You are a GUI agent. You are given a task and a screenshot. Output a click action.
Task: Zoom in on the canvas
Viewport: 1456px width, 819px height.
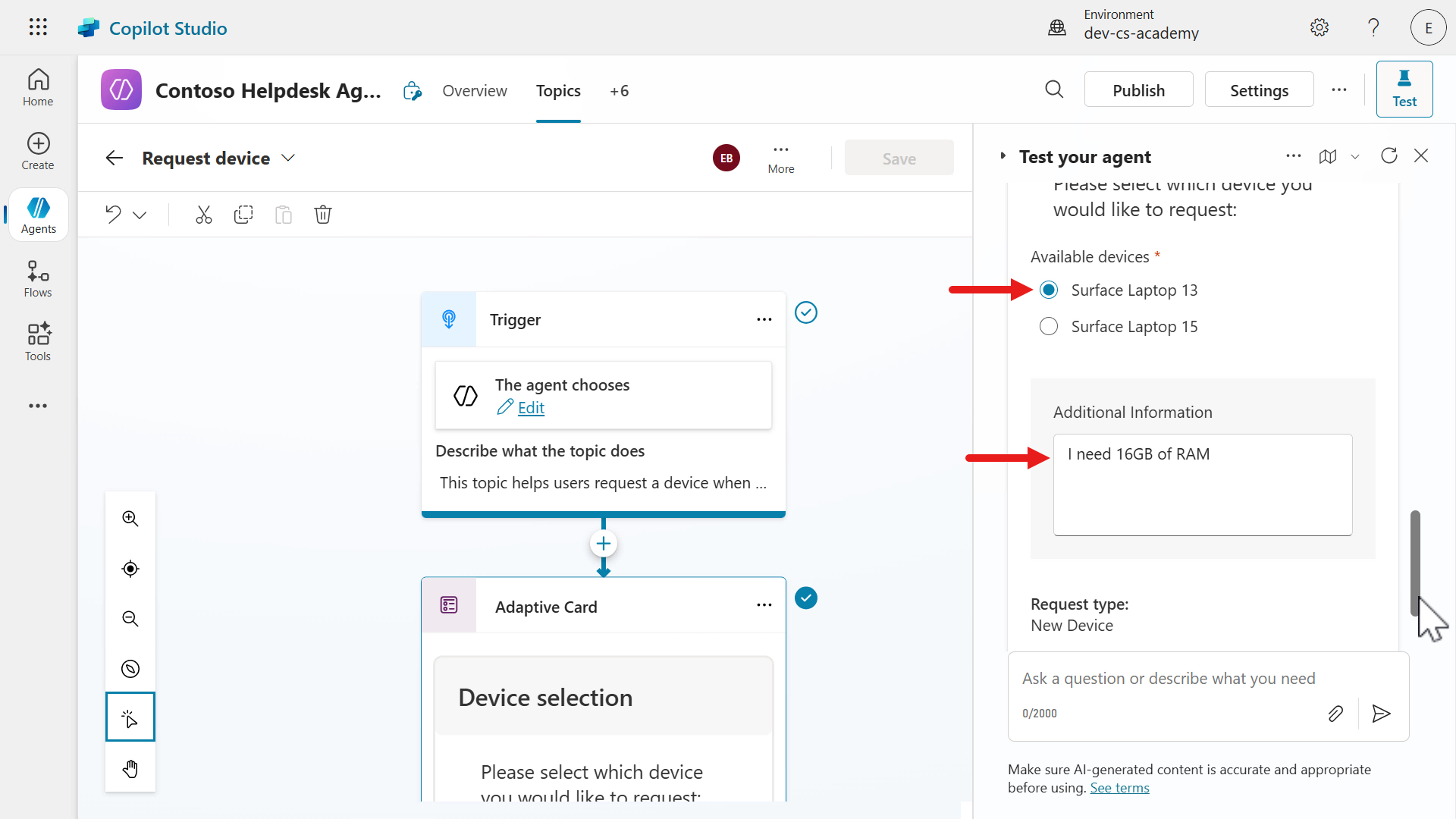tap(130, 519)
